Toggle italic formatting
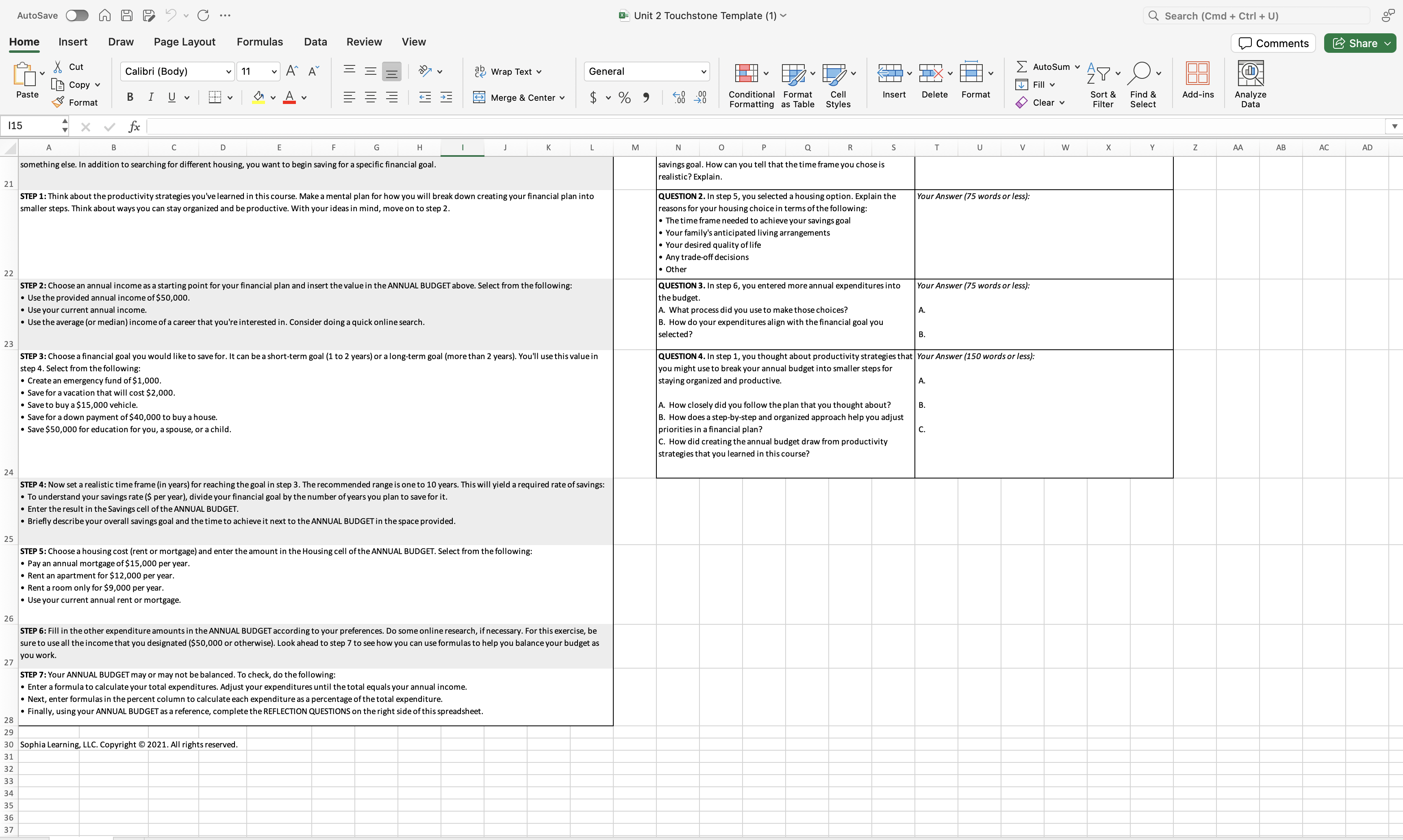Screen dimensions: 1403x840 (x=151, y=97)
